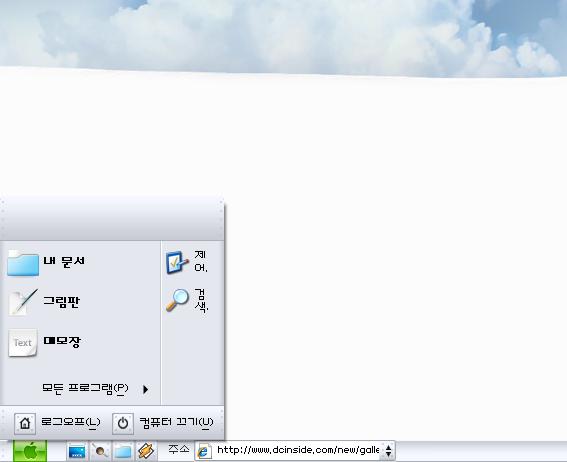This screenshot has height=462, width=567.
Task: Click the 로그오프(L) button
Action: (58, 423)
